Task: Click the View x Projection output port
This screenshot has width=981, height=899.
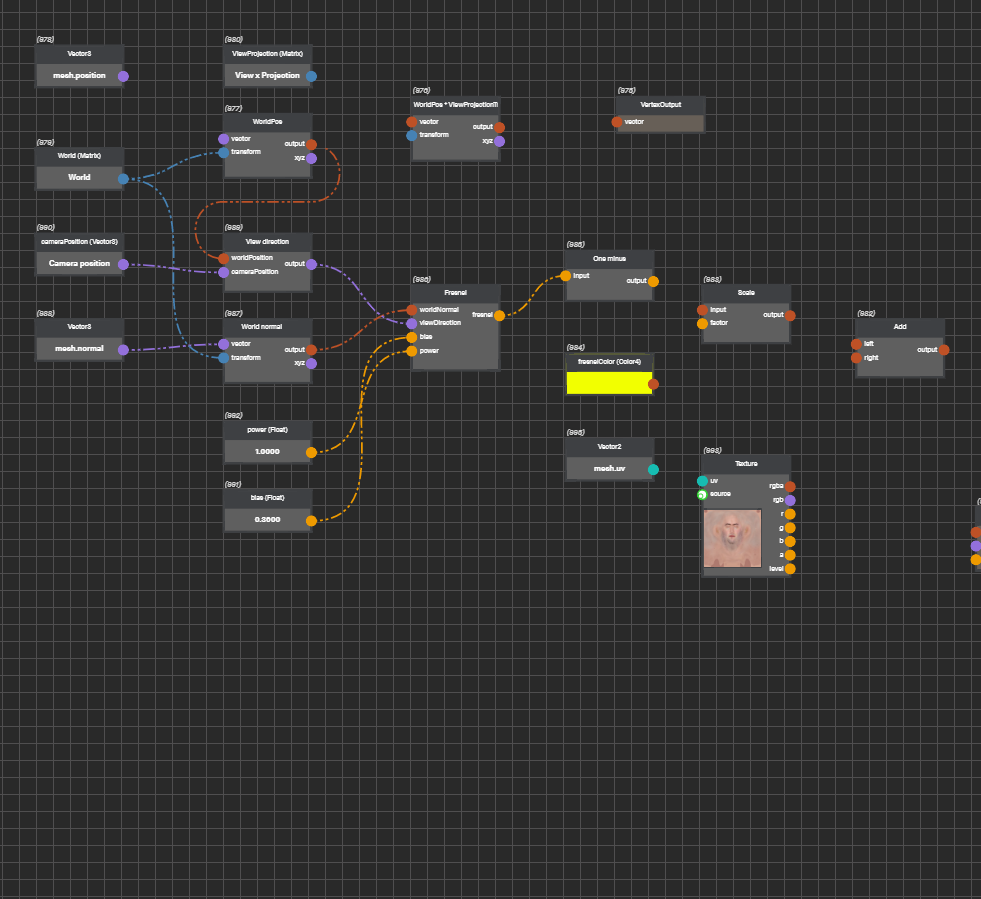Action: [x=311, y=76]
